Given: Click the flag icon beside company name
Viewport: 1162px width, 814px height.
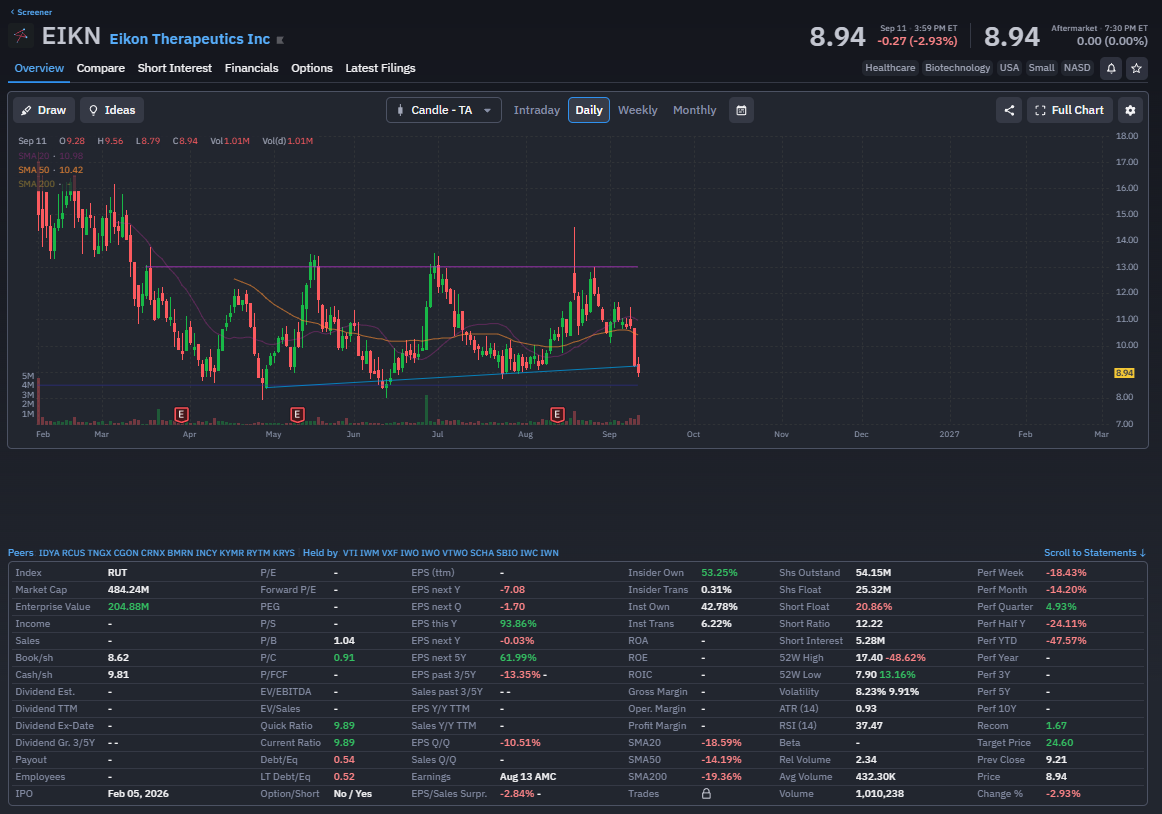Looking at the screenshot, I should [280, 40].
